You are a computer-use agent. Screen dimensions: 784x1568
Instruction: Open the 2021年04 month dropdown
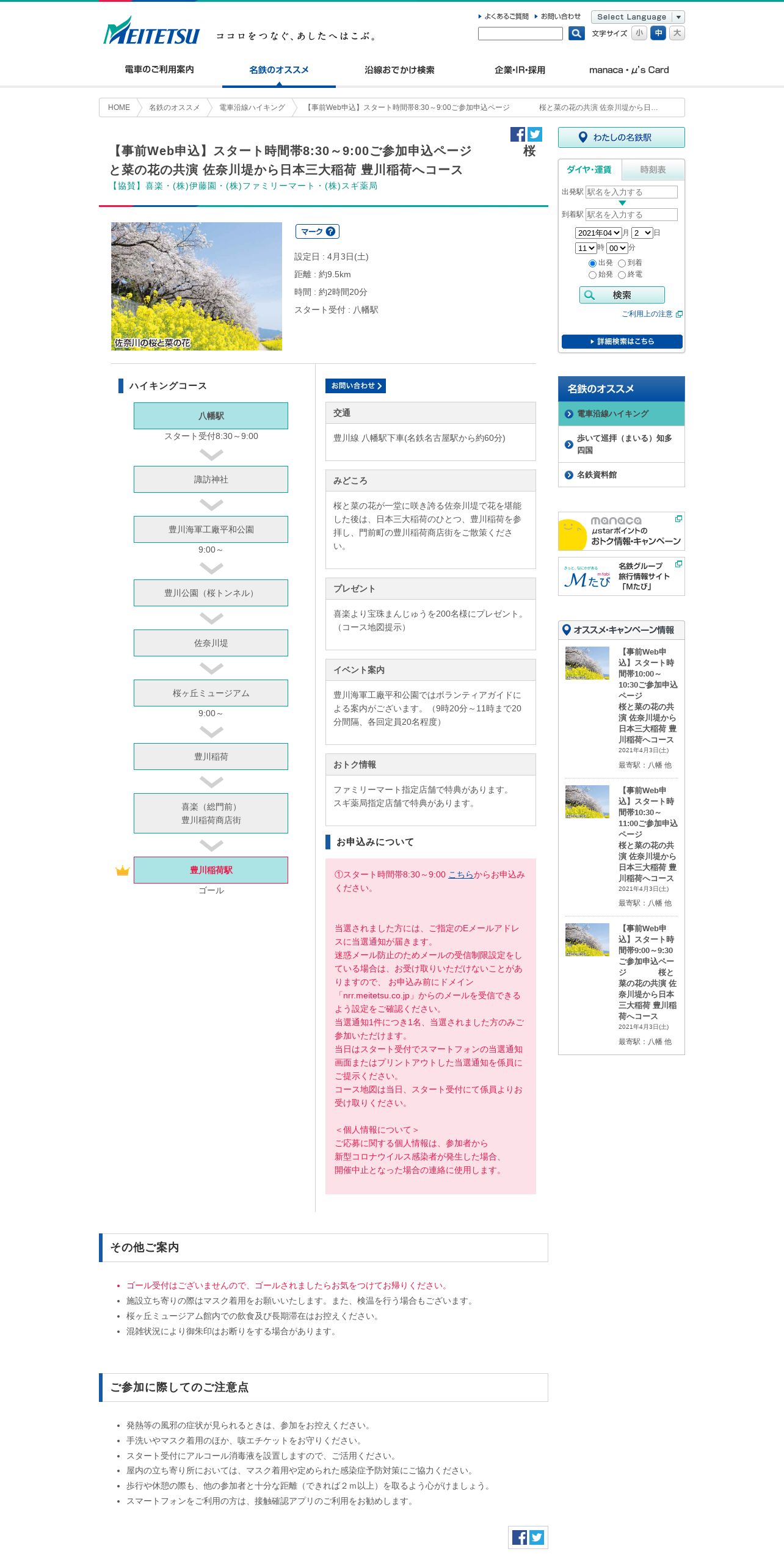[x=598, y=233]
